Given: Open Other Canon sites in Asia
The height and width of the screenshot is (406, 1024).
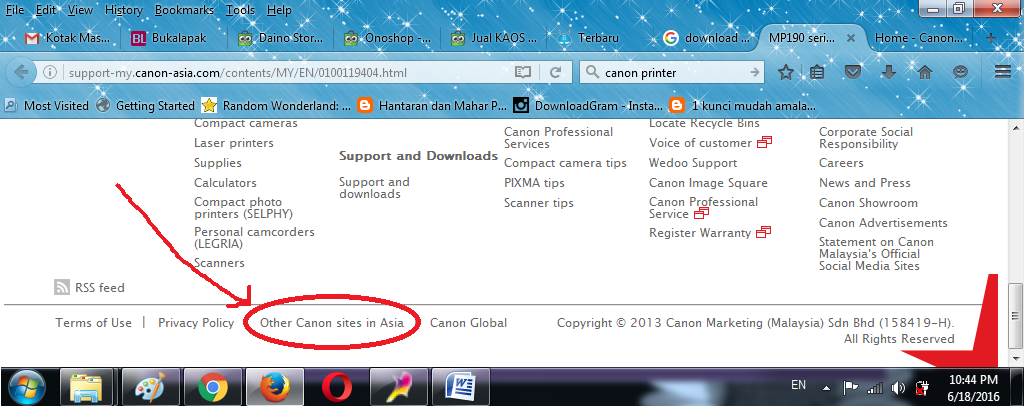Looking at the screenshot, I should pyautogui.click(x=332, y=322).
